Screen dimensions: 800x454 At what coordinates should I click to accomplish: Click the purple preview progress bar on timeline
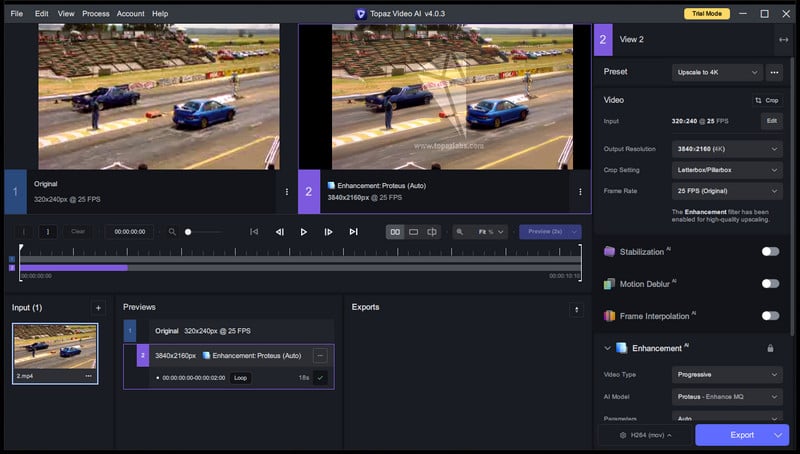[x=73, y=267]
